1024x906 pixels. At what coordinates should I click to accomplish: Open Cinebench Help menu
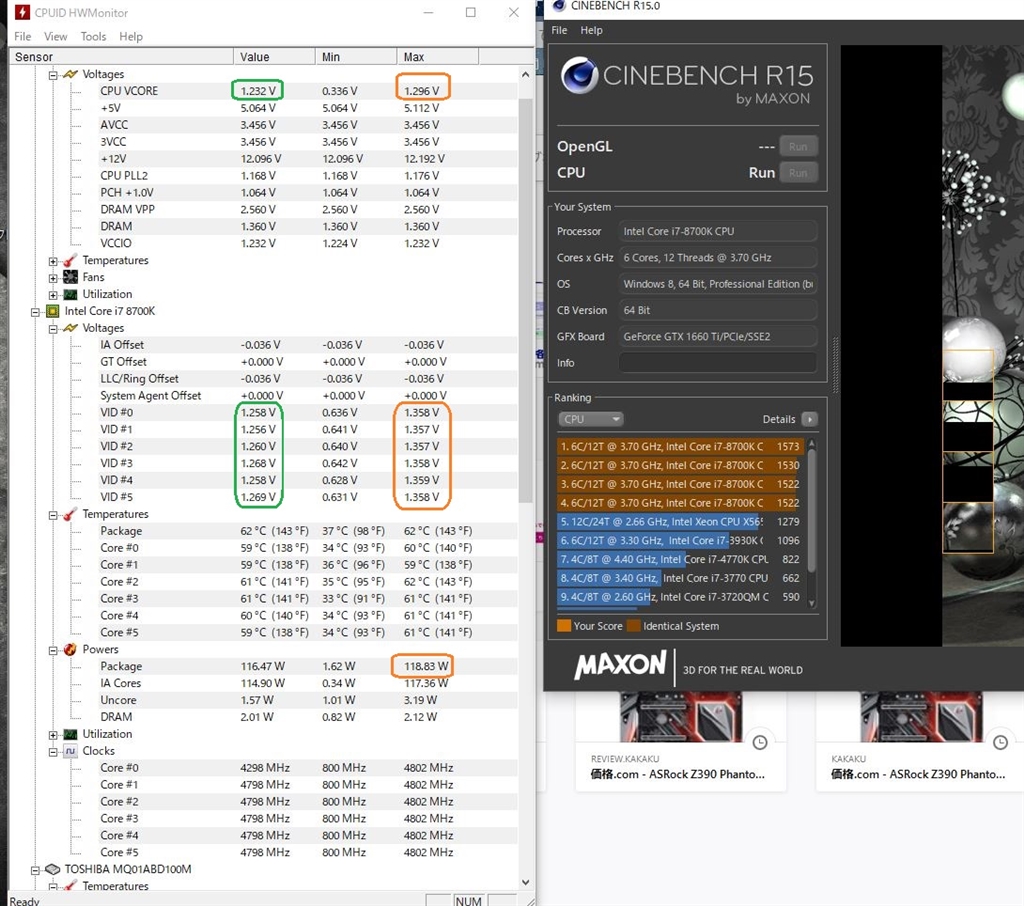(x=592, y=30)
